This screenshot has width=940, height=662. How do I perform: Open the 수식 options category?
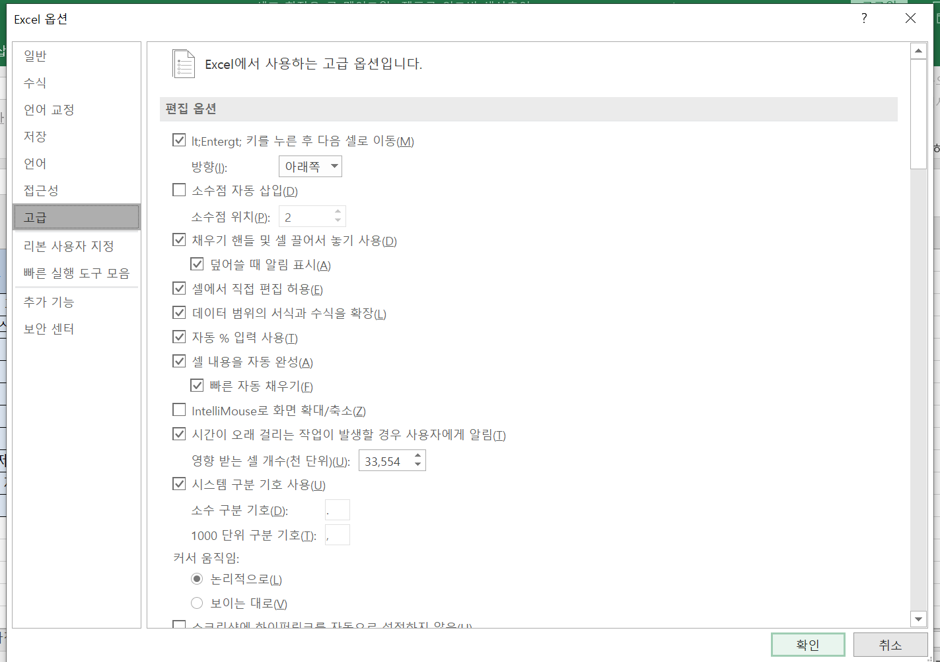pyautogui.click(x=76, y=83)
